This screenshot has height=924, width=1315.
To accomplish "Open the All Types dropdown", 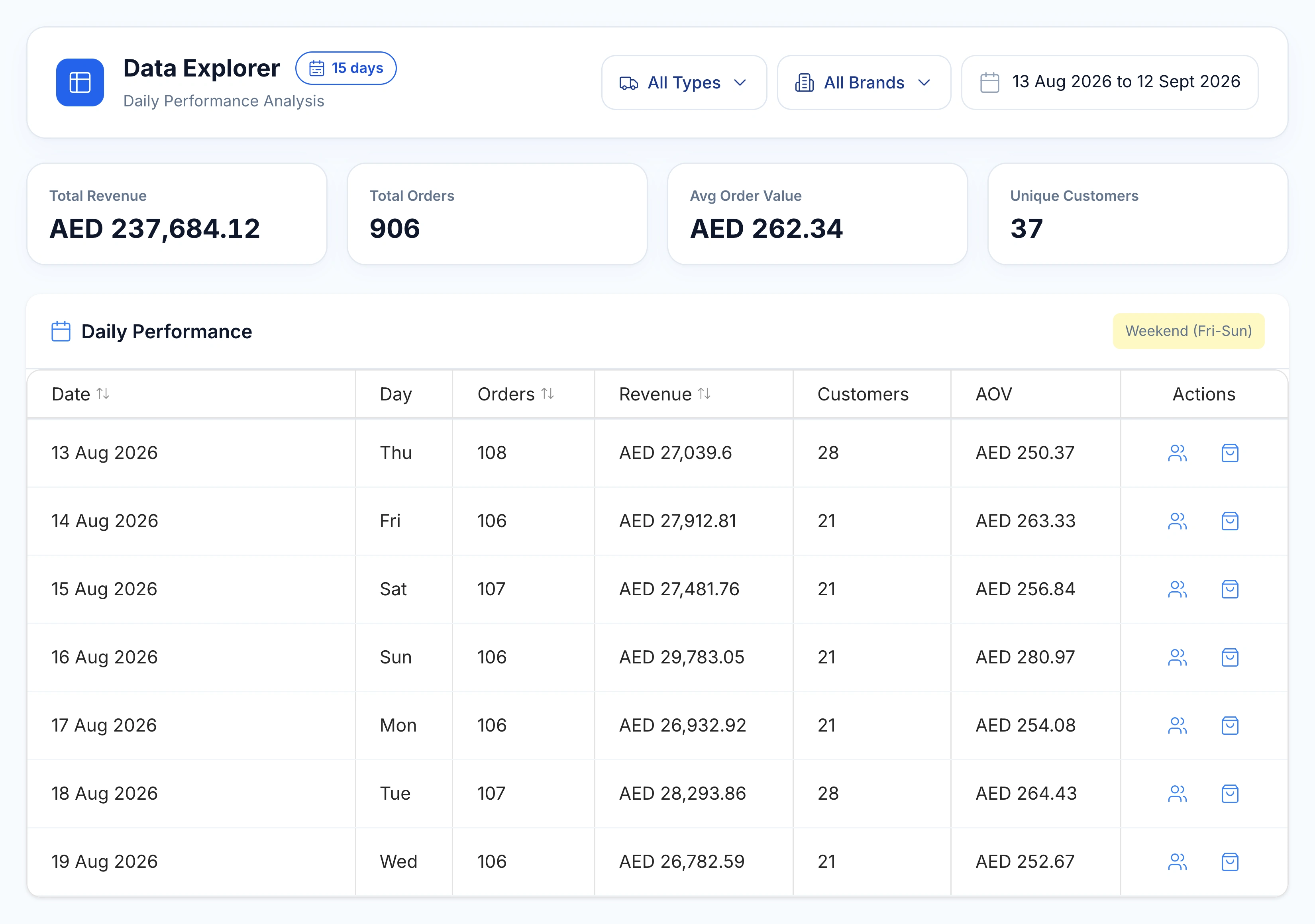I will (x=684, y=82).
